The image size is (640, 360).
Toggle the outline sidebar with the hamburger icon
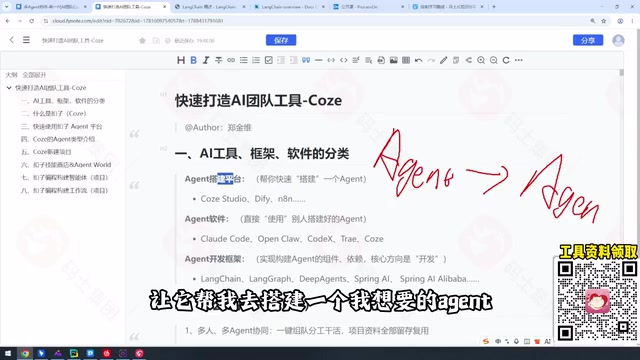[x=26, y=40]
